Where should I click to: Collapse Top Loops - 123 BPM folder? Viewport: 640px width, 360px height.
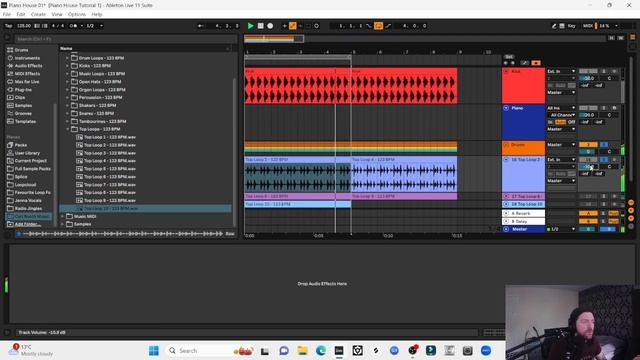67,129
